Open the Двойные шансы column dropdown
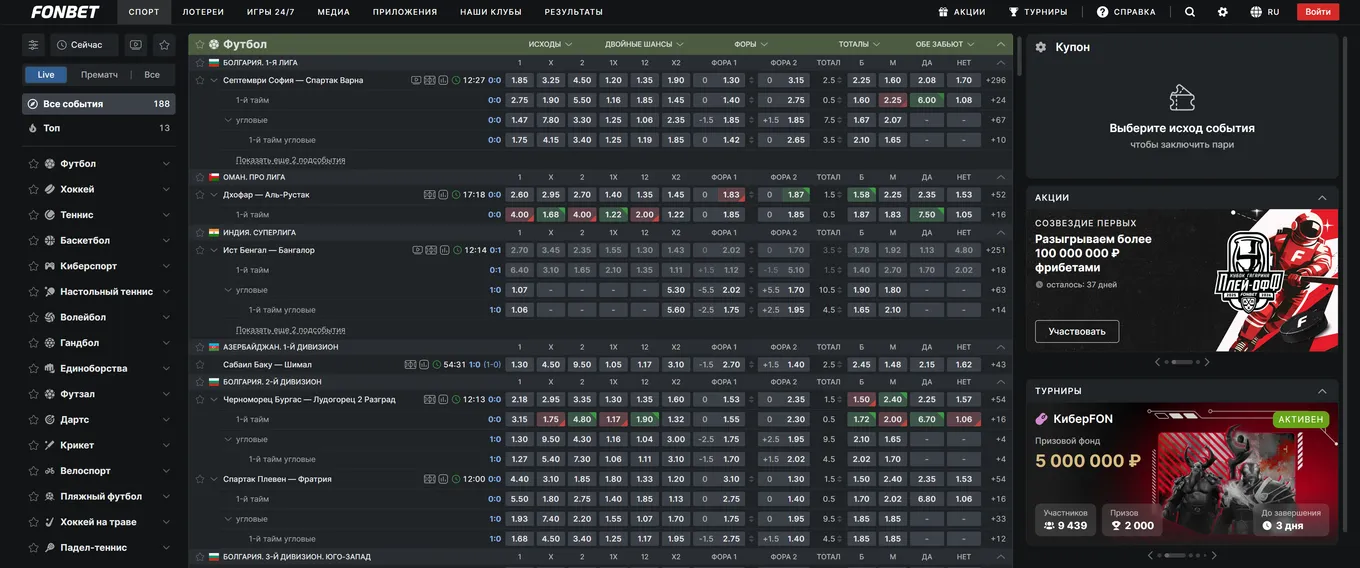Screen dimensions: 1360x568 644,44
